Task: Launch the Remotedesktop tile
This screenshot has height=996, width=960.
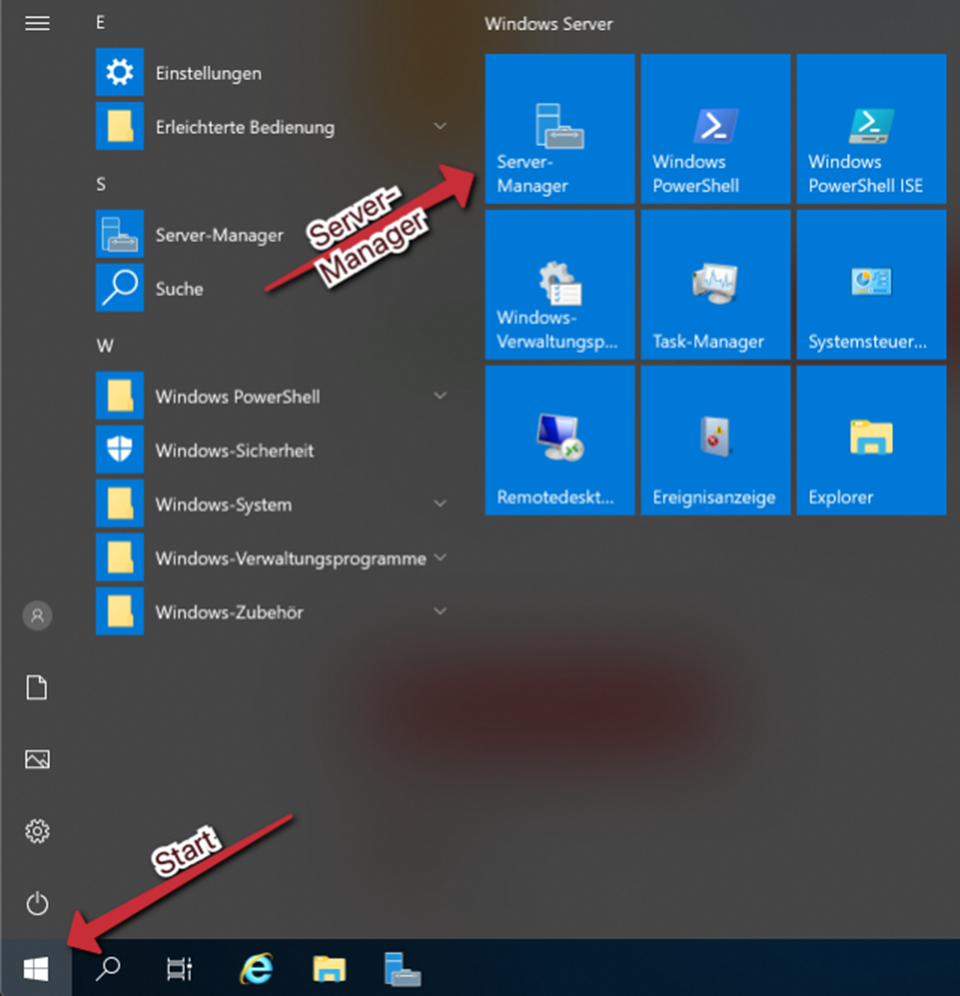Action: (559, 440)
